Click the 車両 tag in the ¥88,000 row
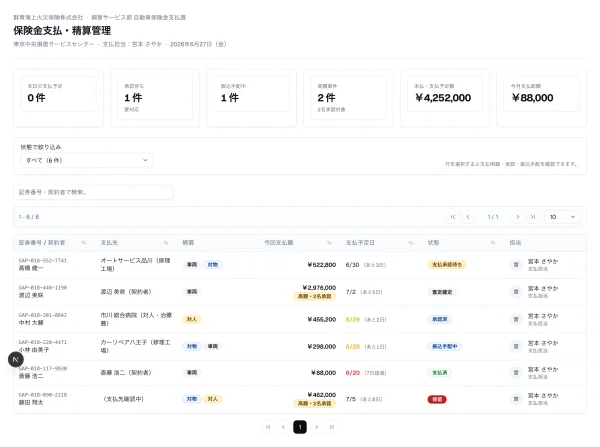 click(192, 373)
